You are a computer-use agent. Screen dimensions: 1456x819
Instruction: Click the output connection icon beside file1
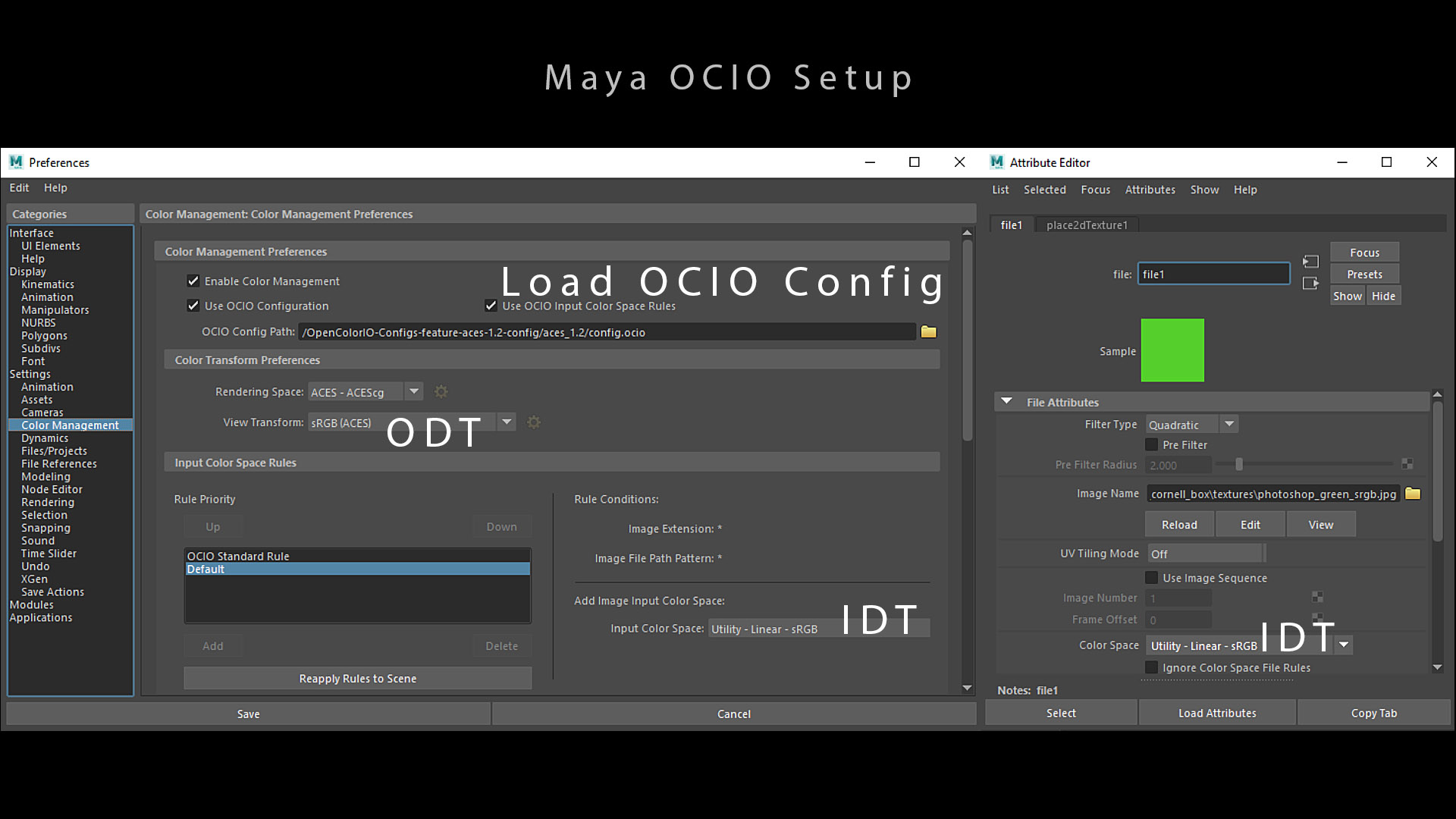[x=1310, y=284]
